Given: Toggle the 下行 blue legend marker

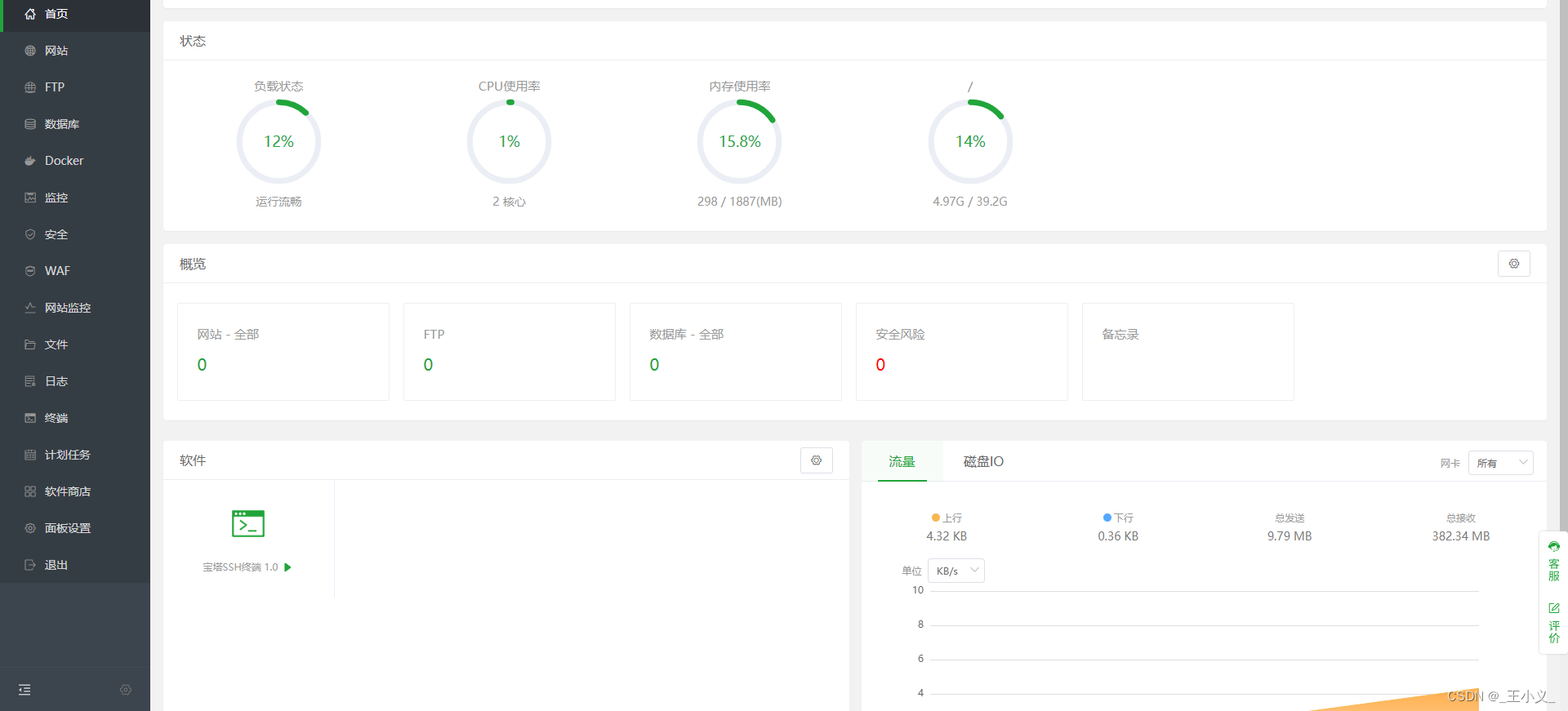Looking at the screenshot, I should click(1107, 518).
